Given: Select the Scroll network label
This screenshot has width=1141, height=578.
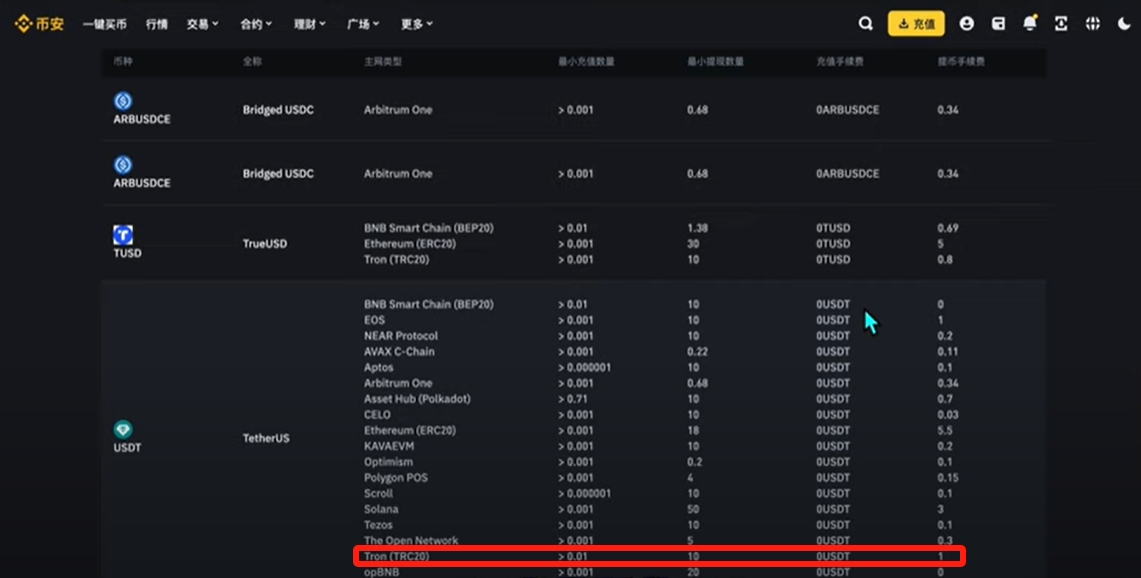Looking at the screenshot, I should 378,494.
